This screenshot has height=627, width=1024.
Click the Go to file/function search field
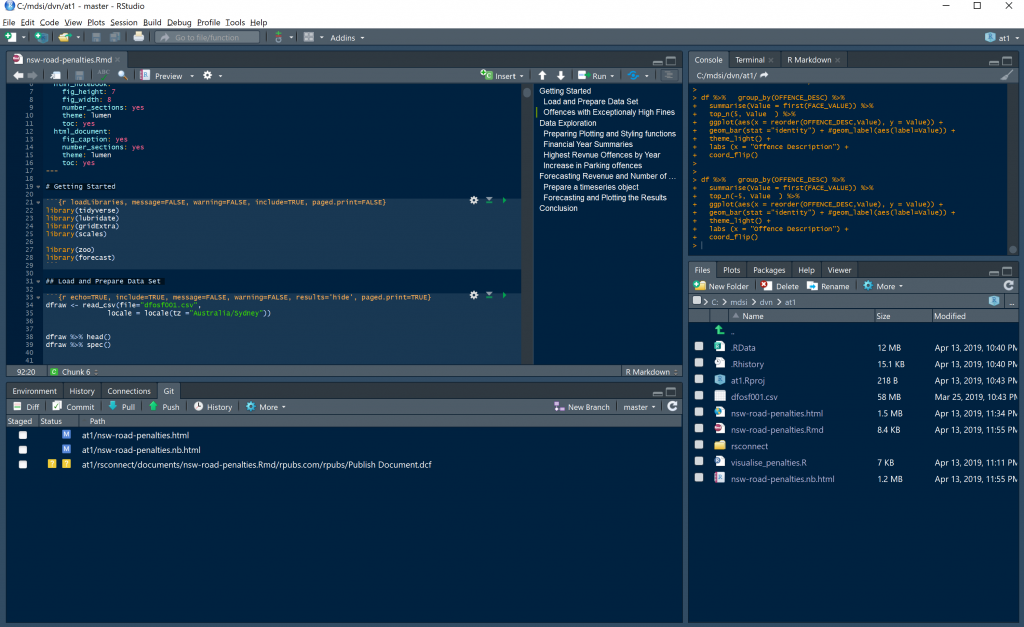(206, 38)
